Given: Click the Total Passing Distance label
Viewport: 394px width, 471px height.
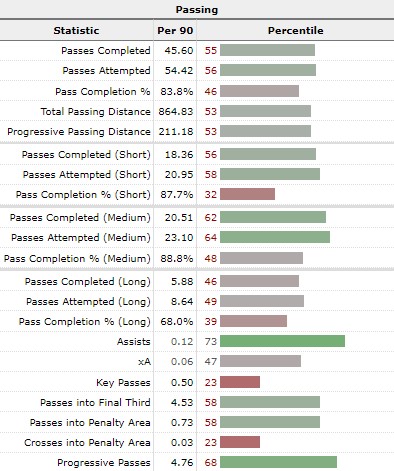Looking at the screenshot, I should pyautogui.click(x=95, y=111).
